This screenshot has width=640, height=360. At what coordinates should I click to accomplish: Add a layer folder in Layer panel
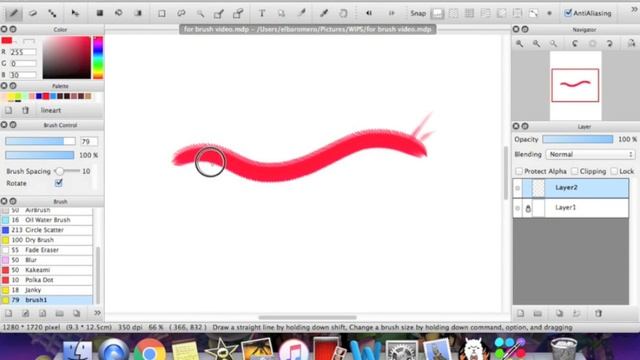[x=538, y=313]
